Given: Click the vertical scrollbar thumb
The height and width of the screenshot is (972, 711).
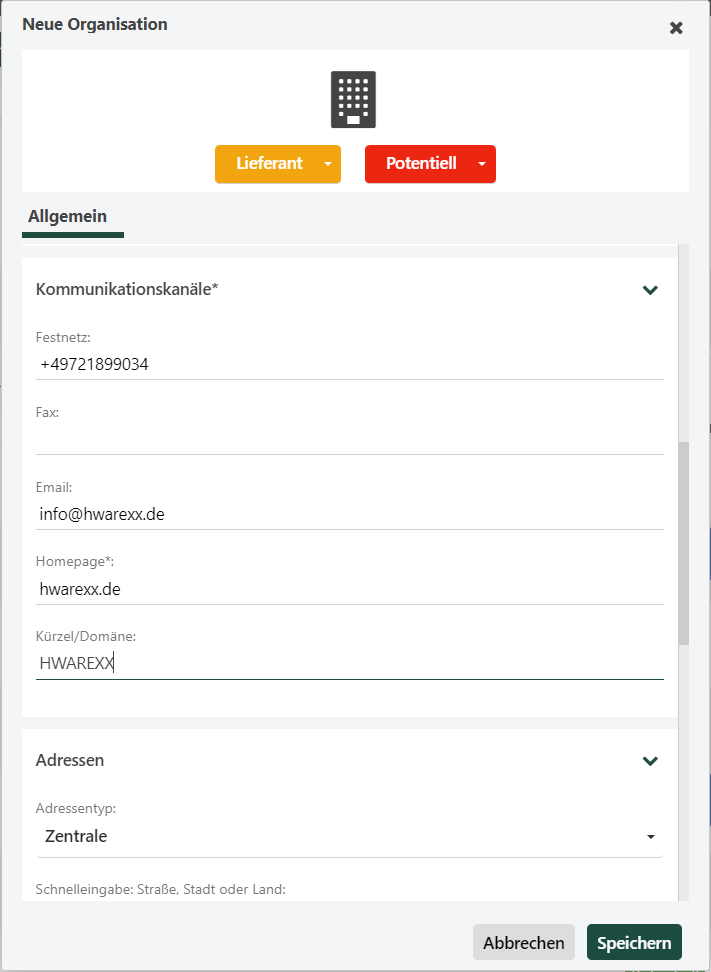Looking at the screenshot, I should click(683, 542).
